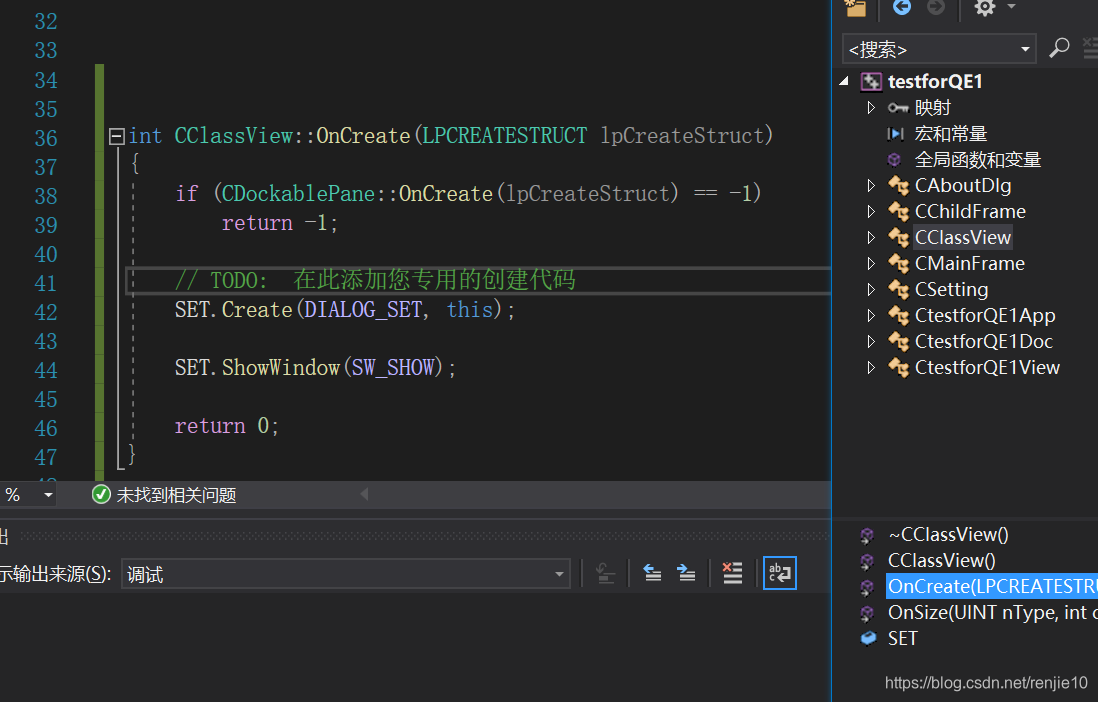This screenshot has height=702, width=1098.
Task: Click the method icon beside CClassView()
Action: pyautogui.click(x=867, y=561)
